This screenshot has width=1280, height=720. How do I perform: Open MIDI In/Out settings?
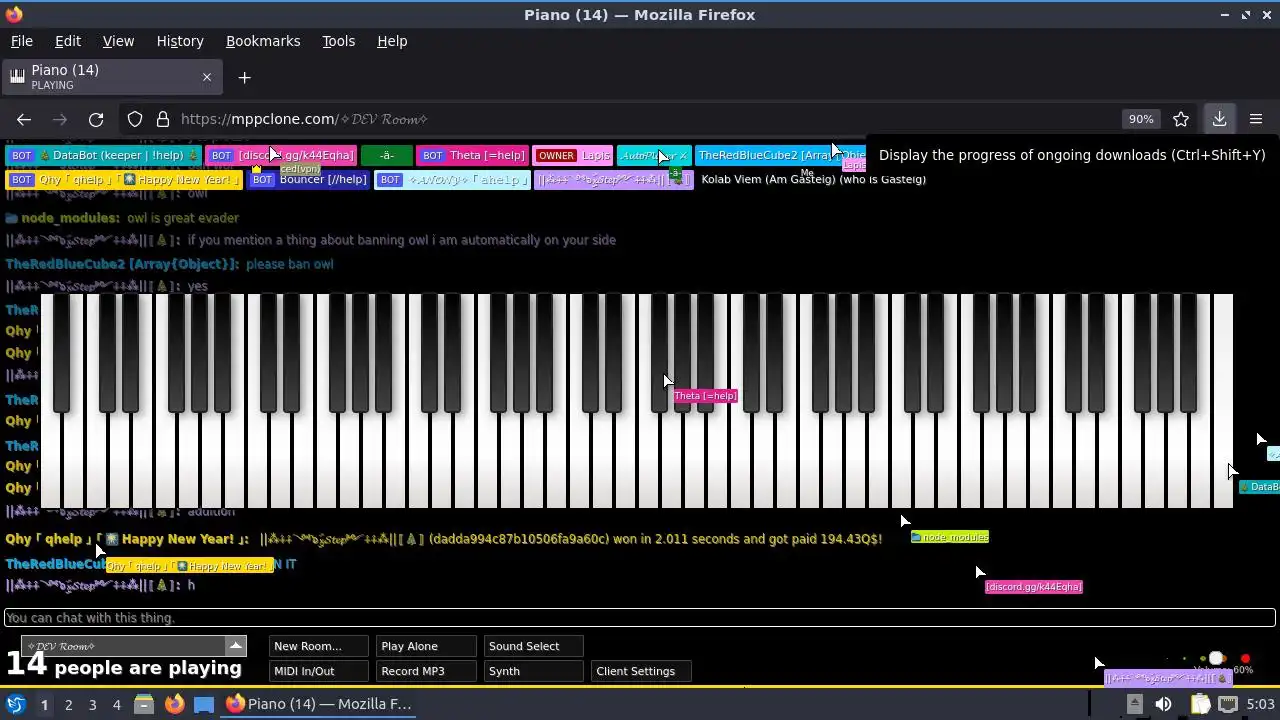tap(318, 671)
